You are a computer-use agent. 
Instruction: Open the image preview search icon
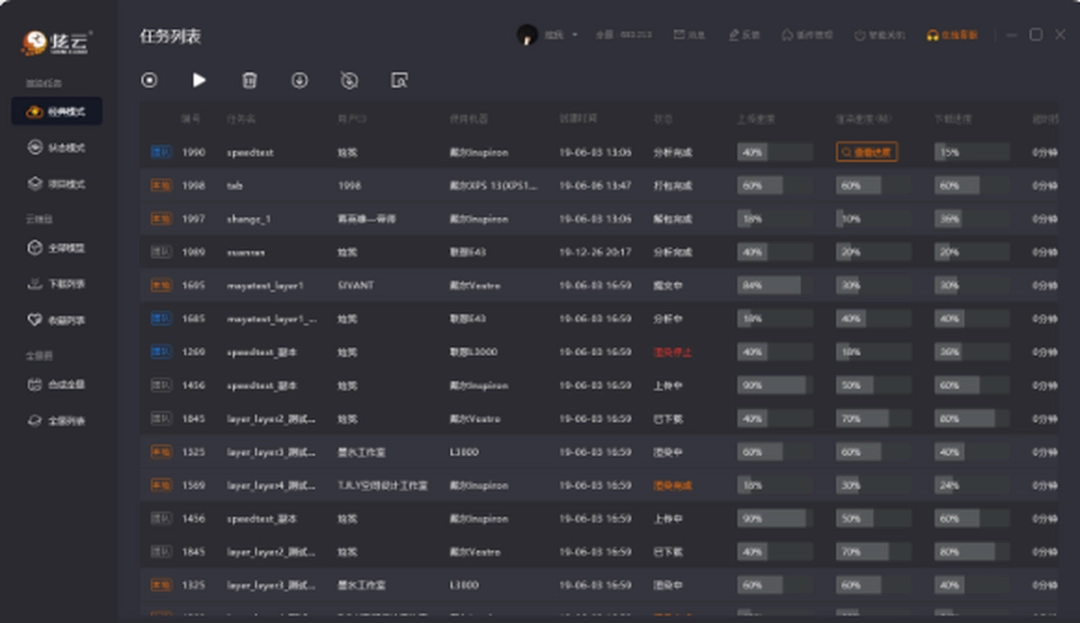tap(399, 80)
